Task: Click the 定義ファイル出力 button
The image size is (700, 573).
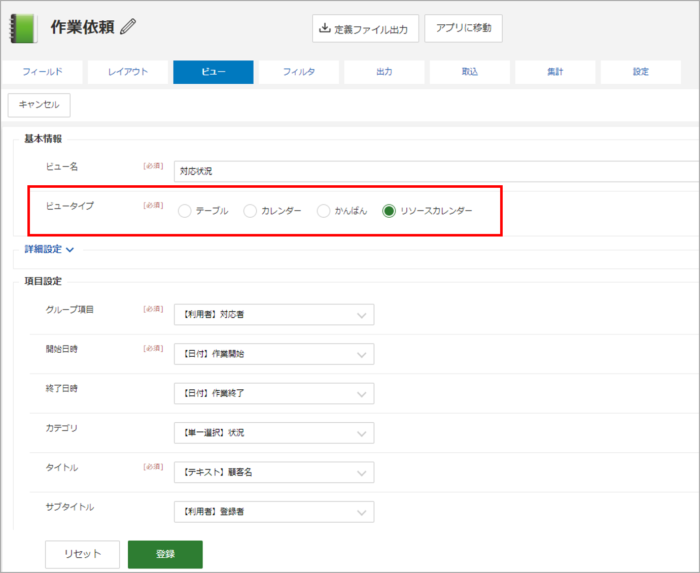Action: point(365,29)
